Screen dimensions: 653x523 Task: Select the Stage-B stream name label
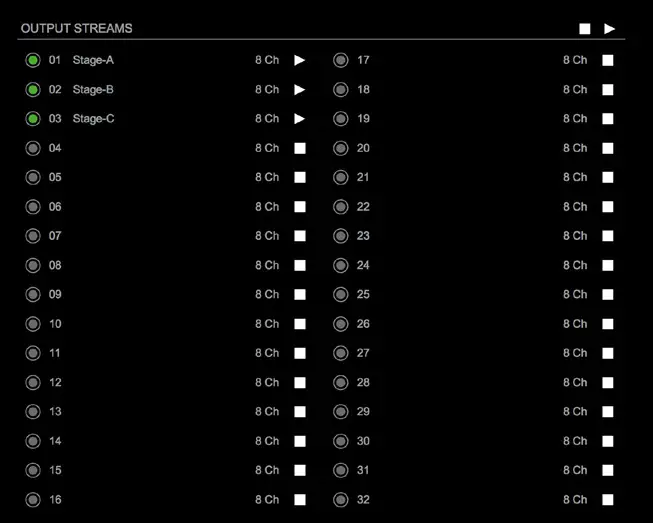[93, 90]
